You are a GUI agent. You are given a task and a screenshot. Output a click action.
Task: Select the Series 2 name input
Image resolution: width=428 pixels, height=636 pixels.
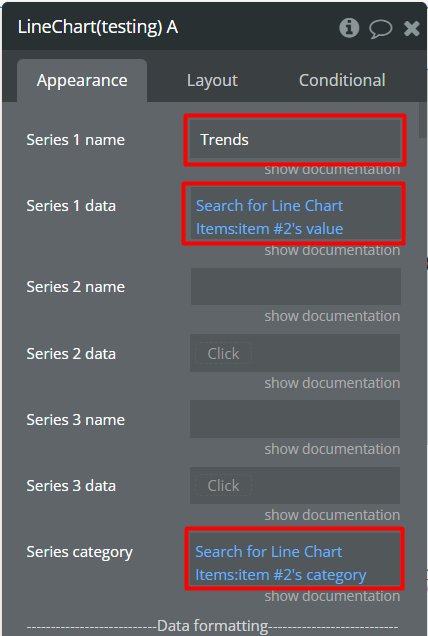tap(295, 286)
